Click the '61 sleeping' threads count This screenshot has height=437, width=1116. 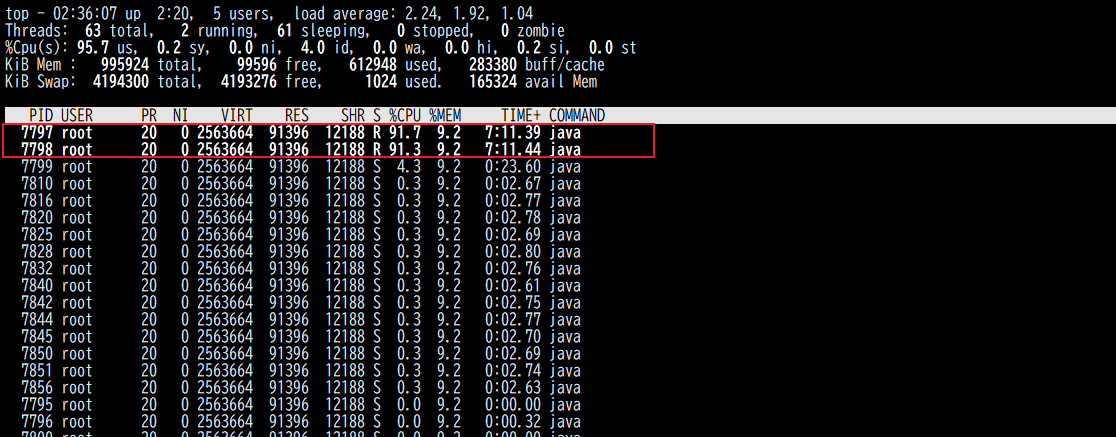(320, 31)
